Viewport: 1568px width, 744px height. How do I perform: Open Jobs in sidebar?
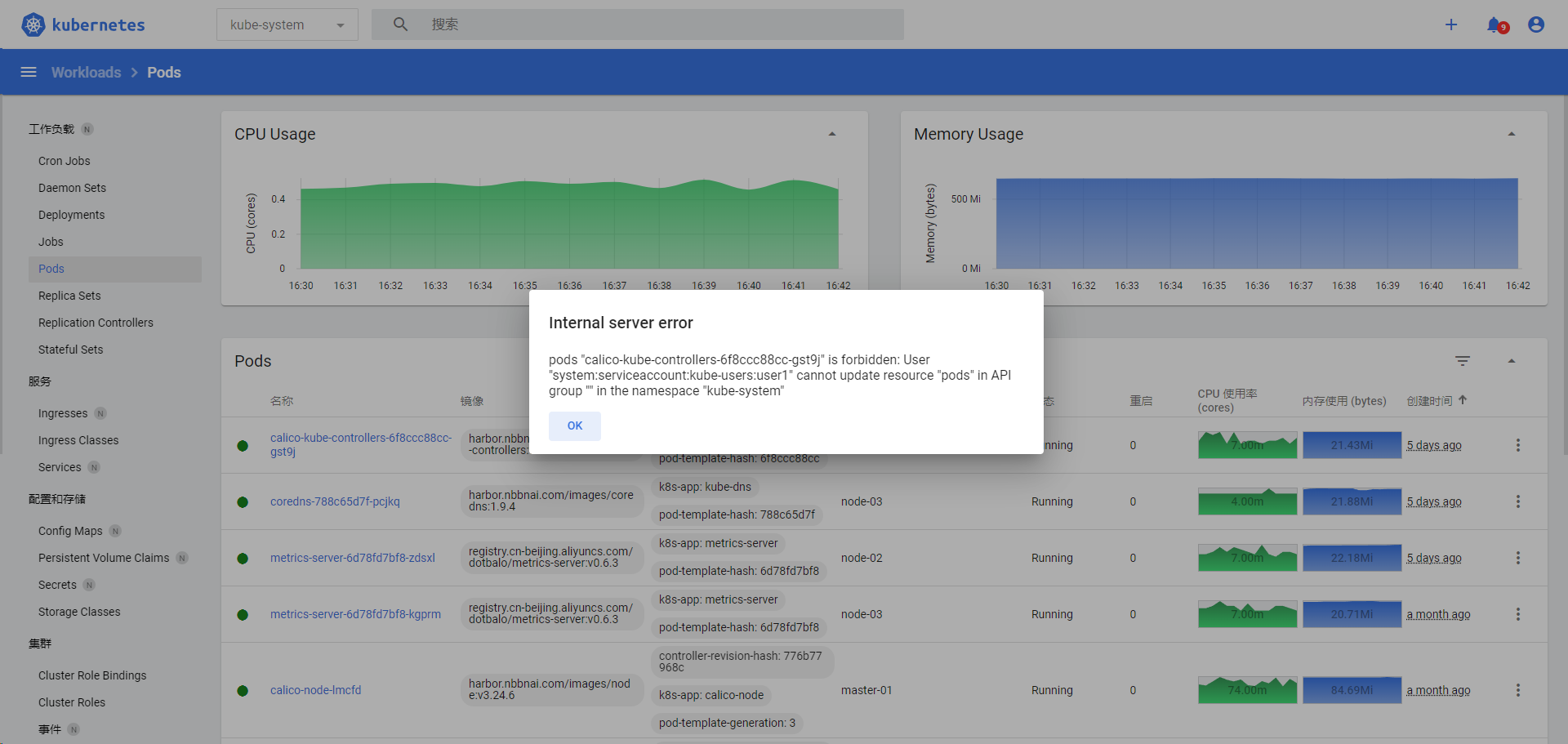pyautogui.click(x=51, y=242)
